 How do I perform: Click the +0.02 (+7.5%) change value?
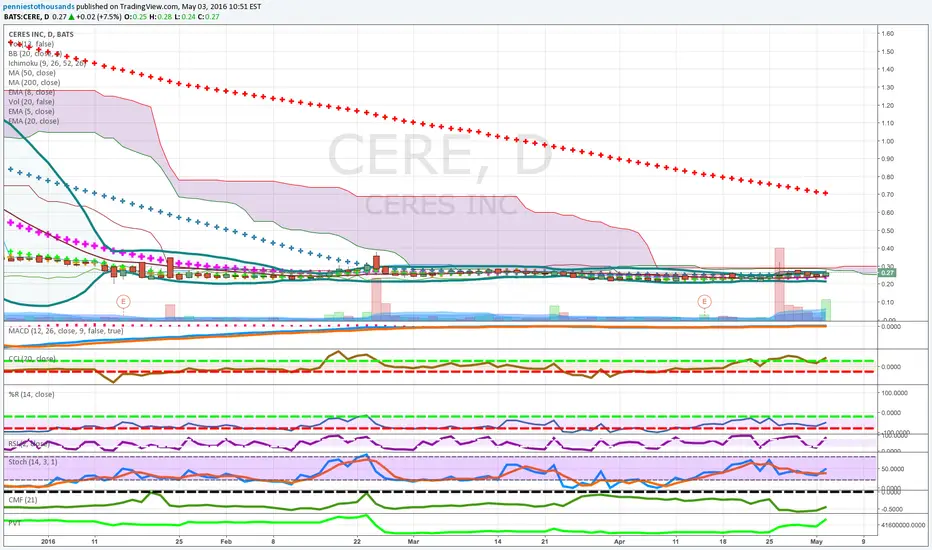point(98,17)
